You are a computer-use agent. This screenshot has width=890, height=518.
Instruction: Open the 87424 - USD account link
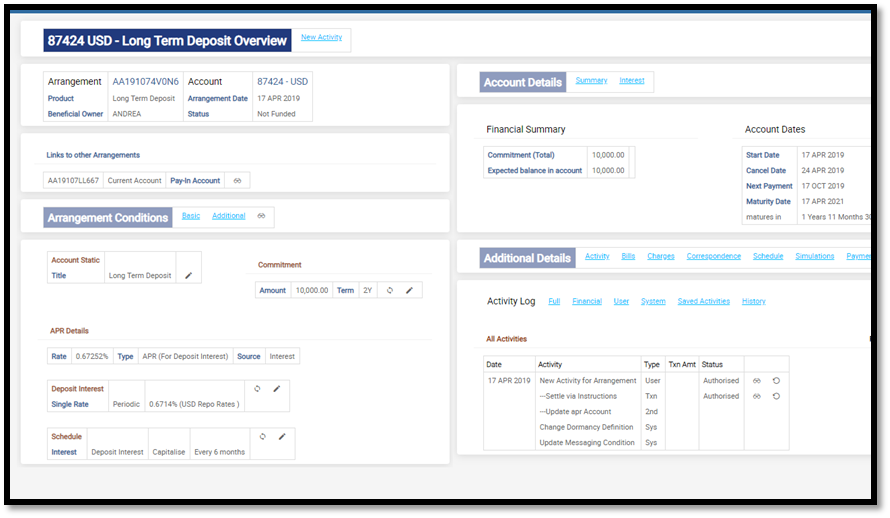(x=283, y=81)
